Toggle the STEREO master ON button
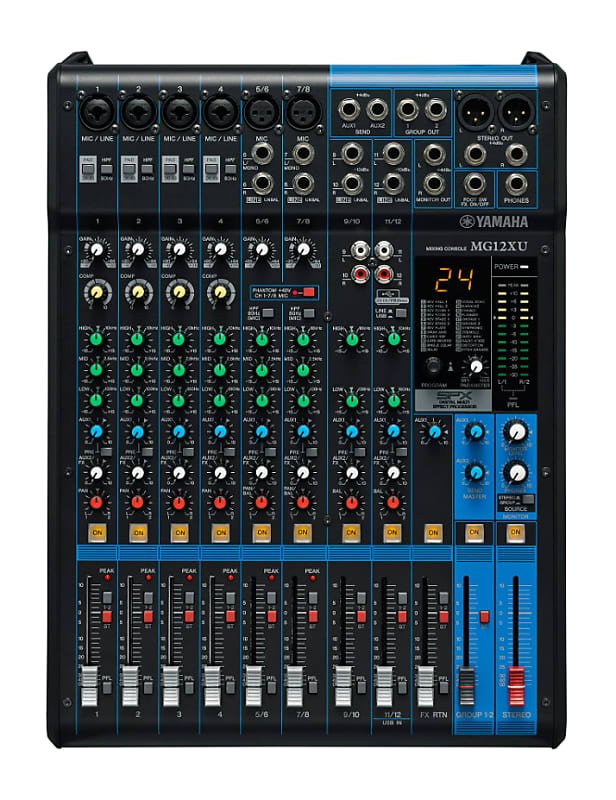Viewport: 616px width, 800px height. click(515, 532)
